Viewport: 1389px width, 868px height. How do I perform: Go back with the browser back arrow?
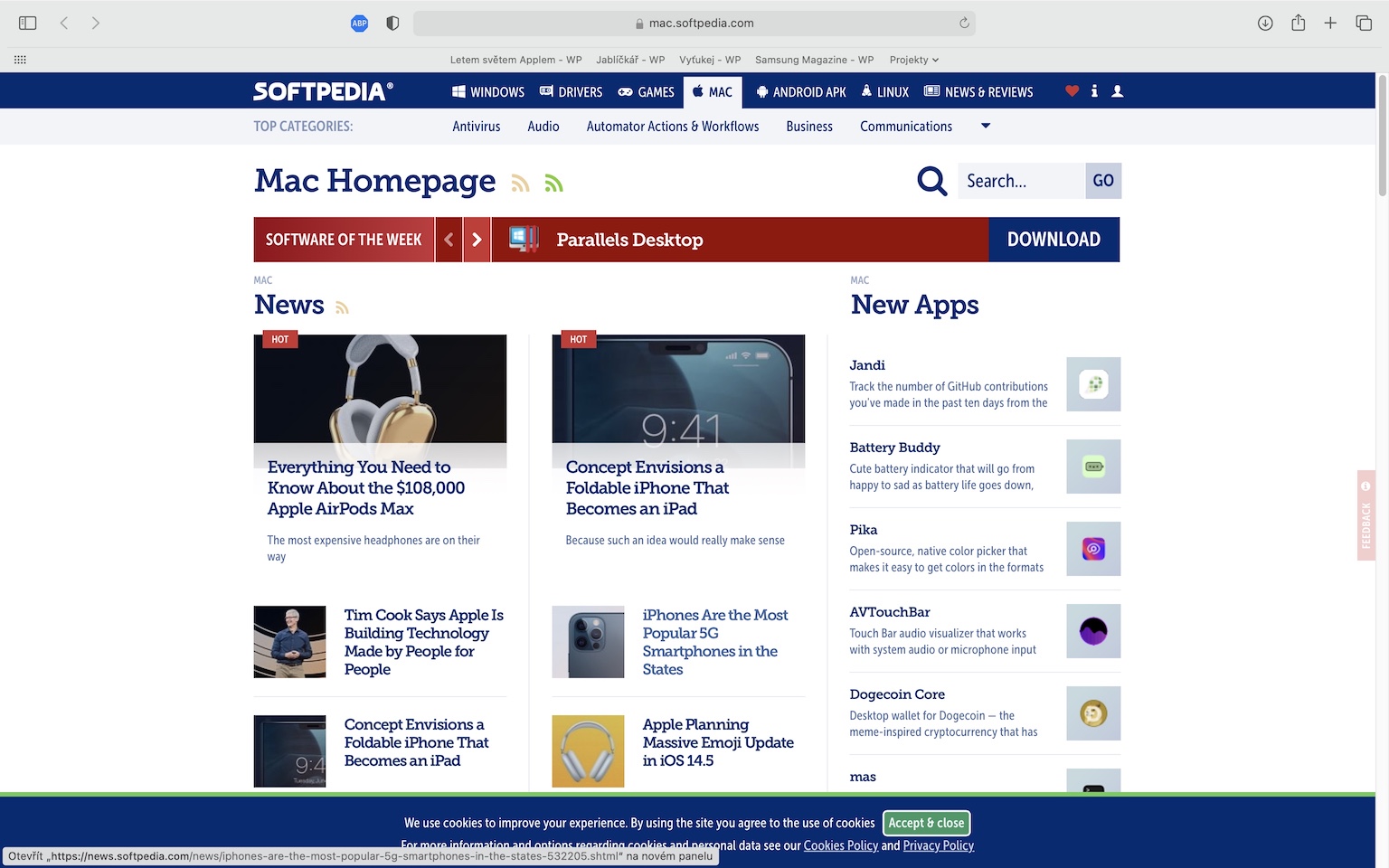(x=64, y=23)
